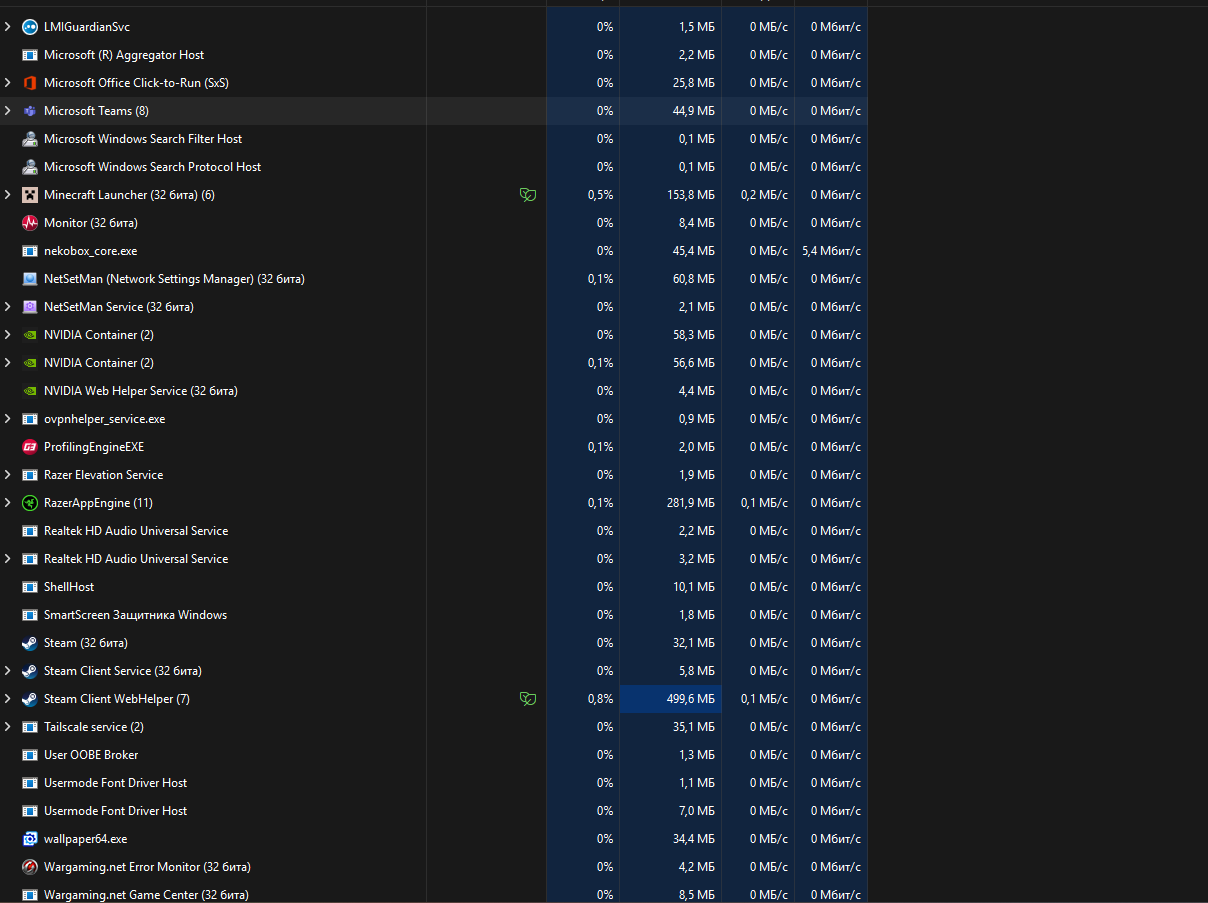Expand Razer Elevation Service group
Screen dimensions: 1208x903
8,475
